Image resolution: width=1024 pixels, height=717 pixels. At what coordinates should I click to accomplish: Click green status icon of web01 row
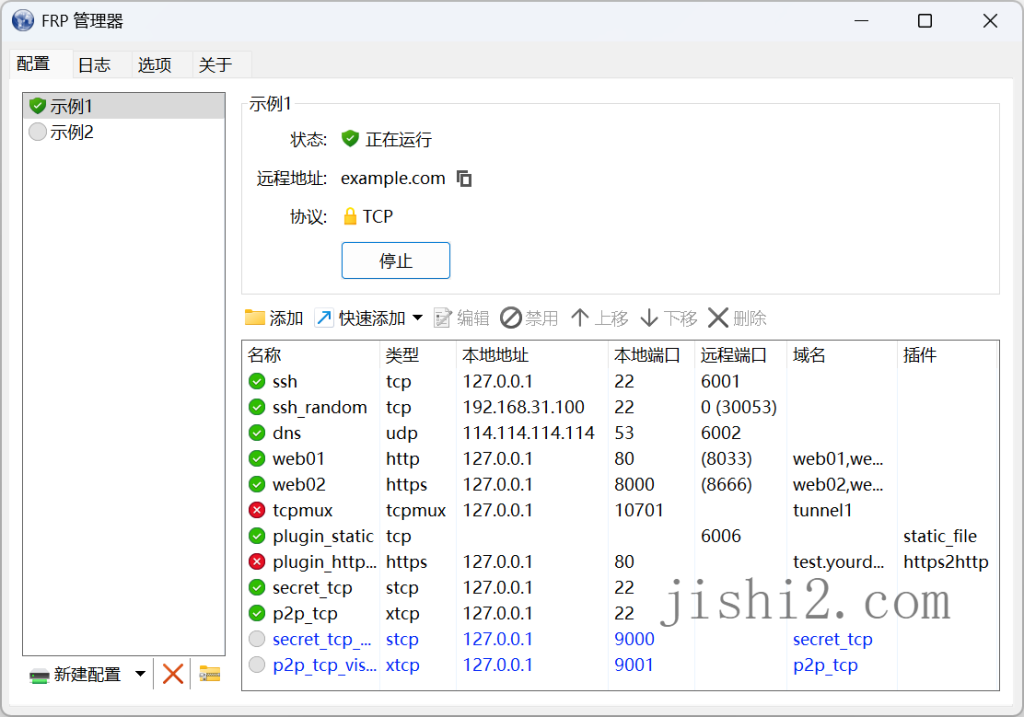(x=257, y=458)
